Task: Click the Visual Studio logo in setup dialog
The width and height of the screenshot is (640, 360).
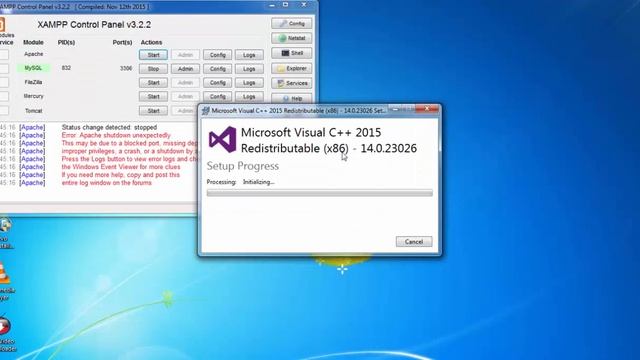Action: click(x=222, y=140)
